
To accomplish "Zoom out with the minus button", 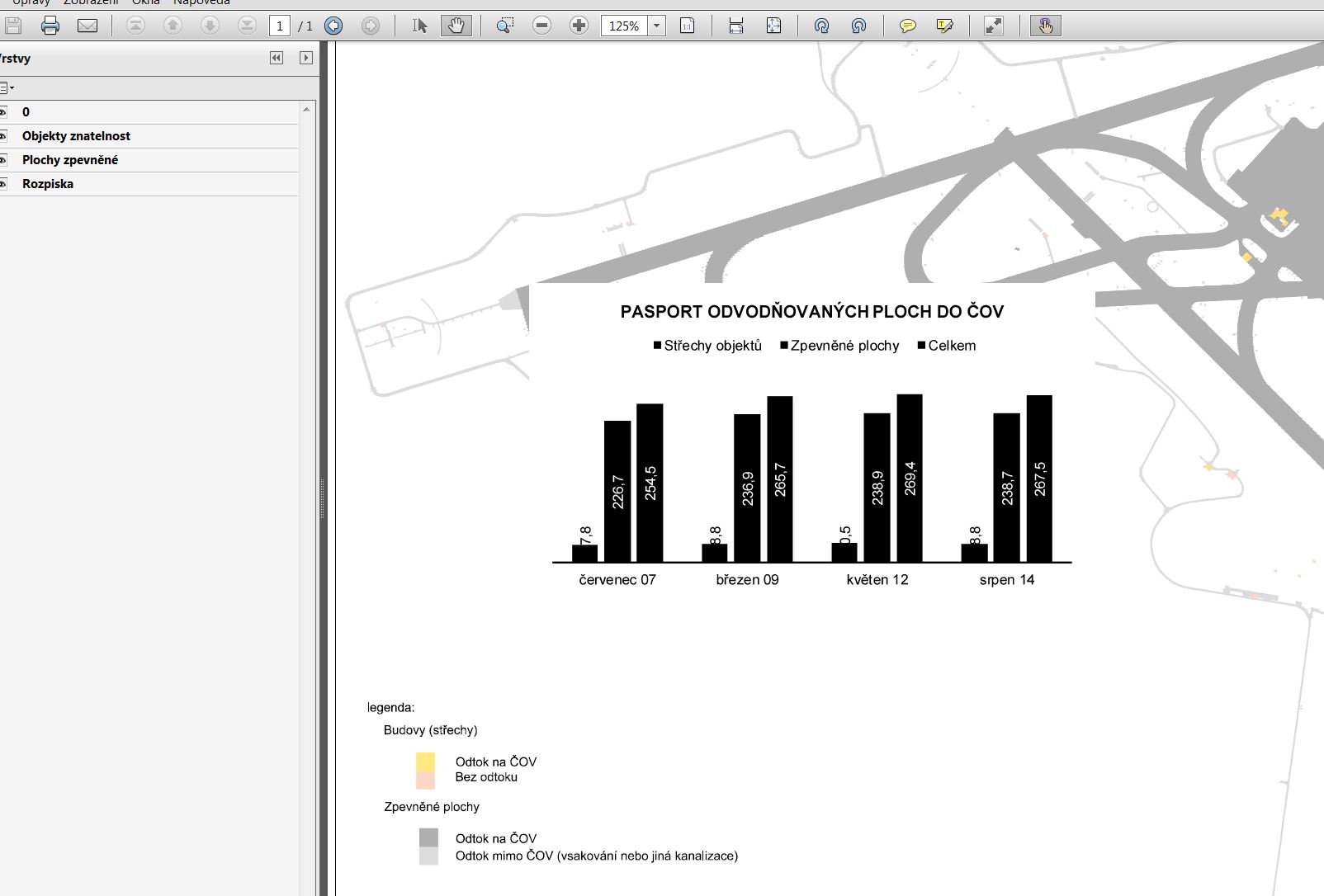I will click(541, 26).
